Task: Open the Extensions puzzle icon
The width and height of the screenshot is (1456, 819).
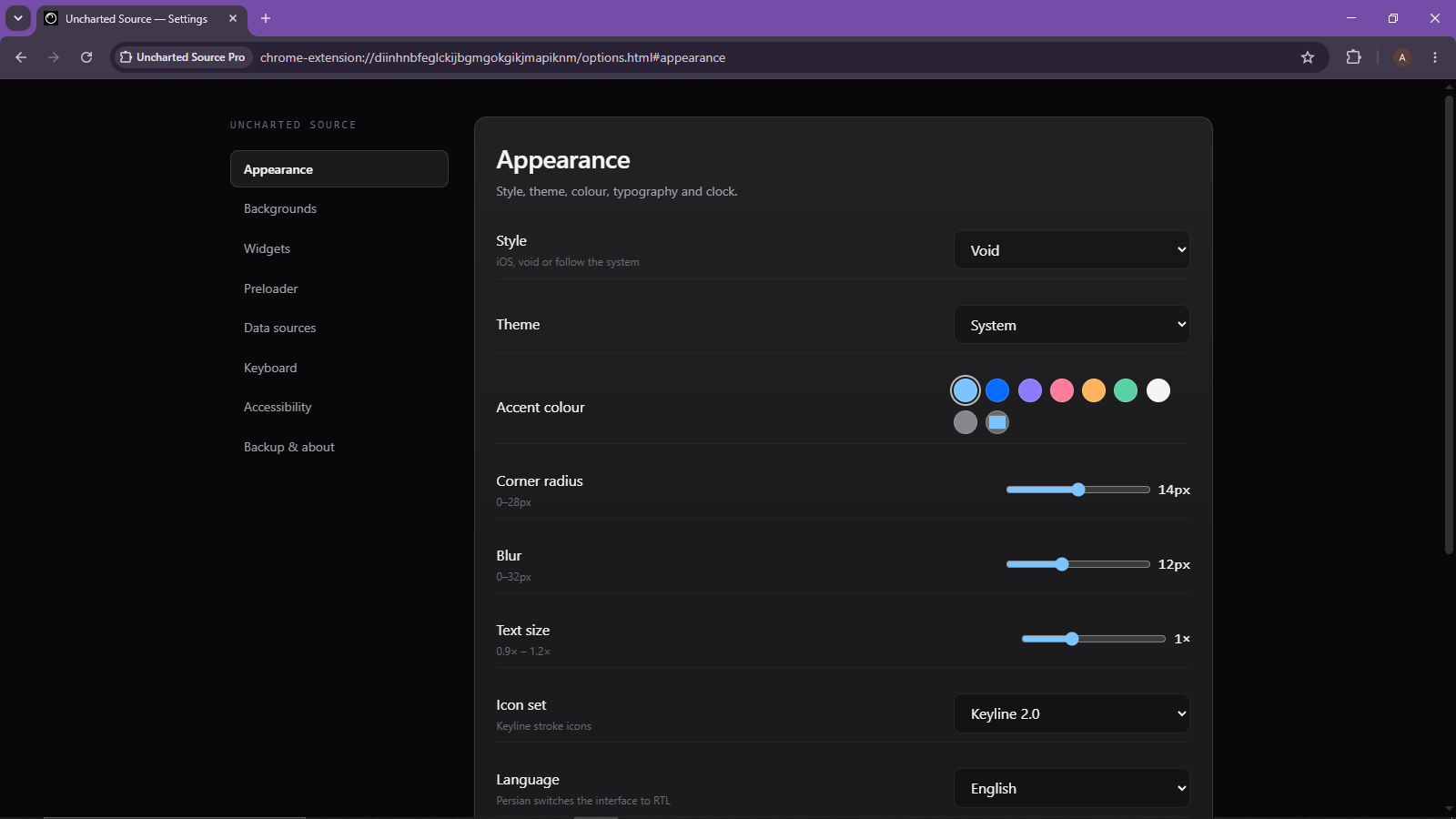Action: 1353,57
